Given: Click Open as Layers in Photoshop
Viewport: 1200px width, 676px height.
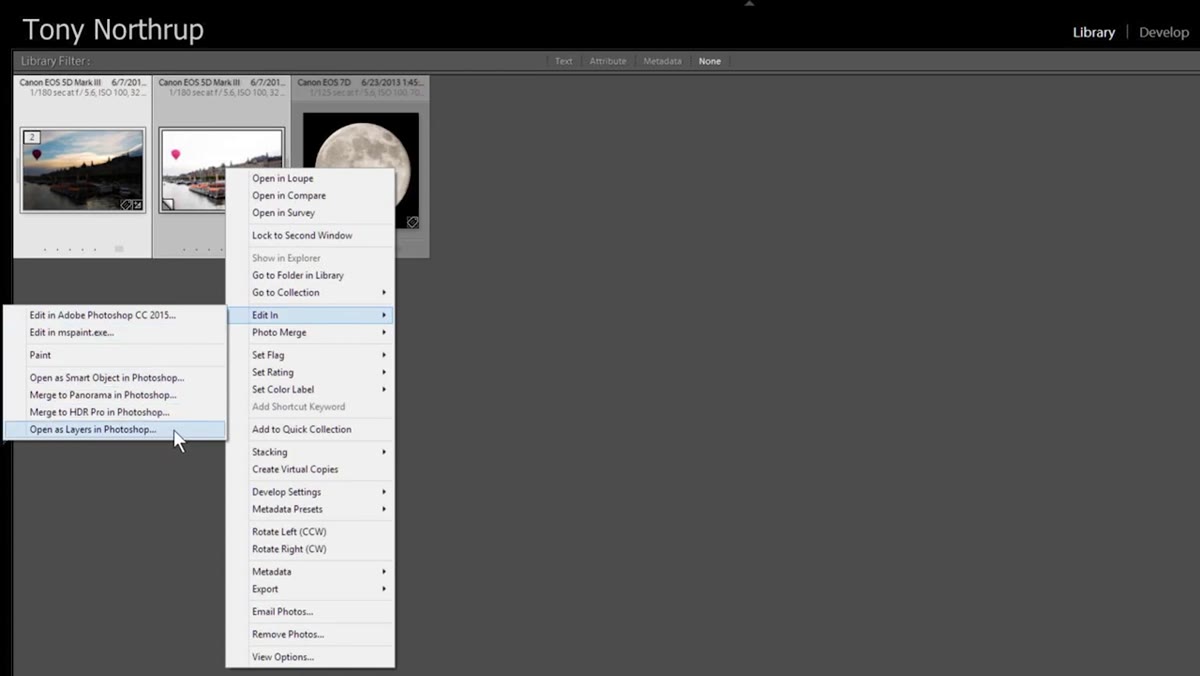Looking at the screenshot, I should (114, 430).
